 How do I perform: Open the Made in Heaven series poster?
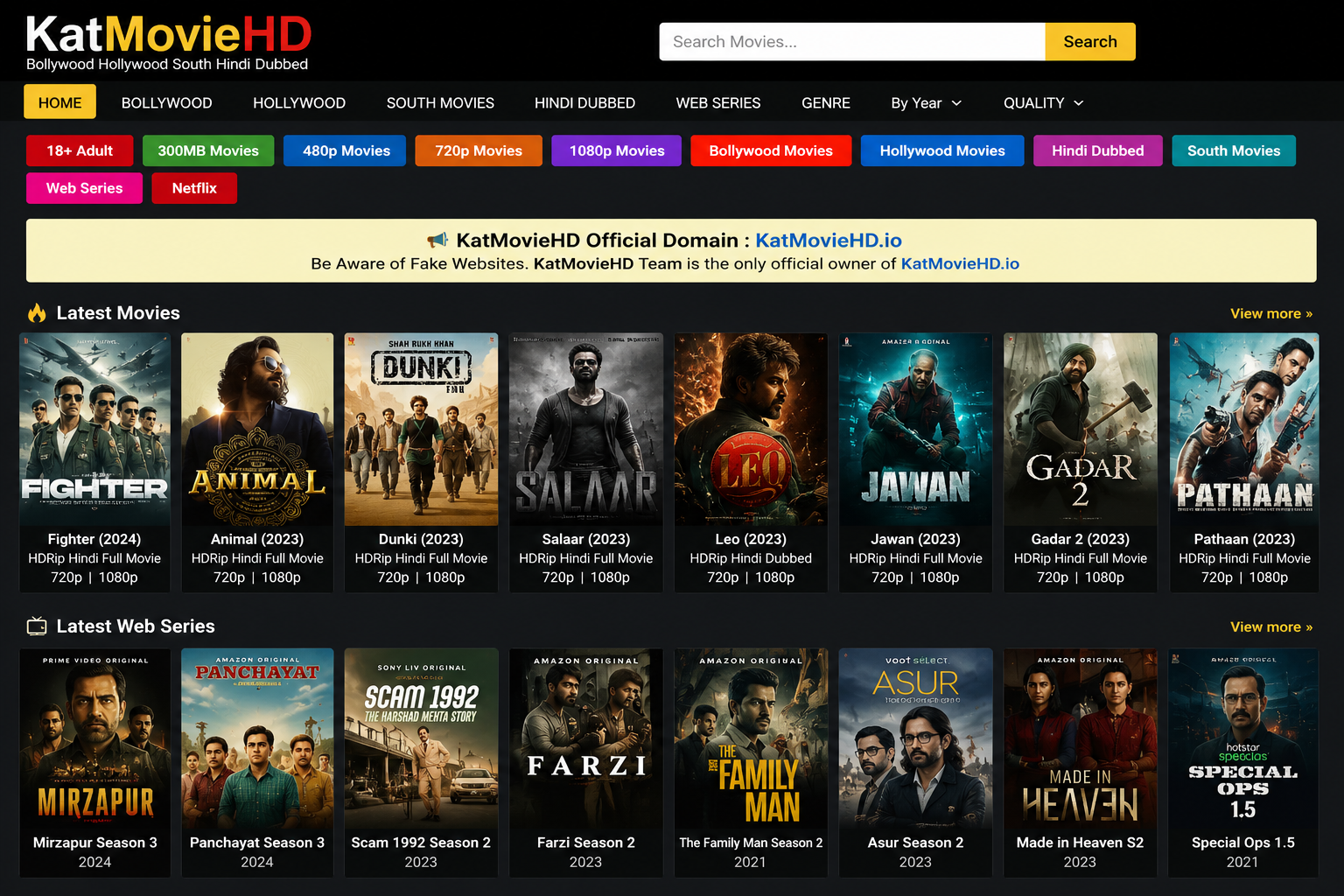1080,738
